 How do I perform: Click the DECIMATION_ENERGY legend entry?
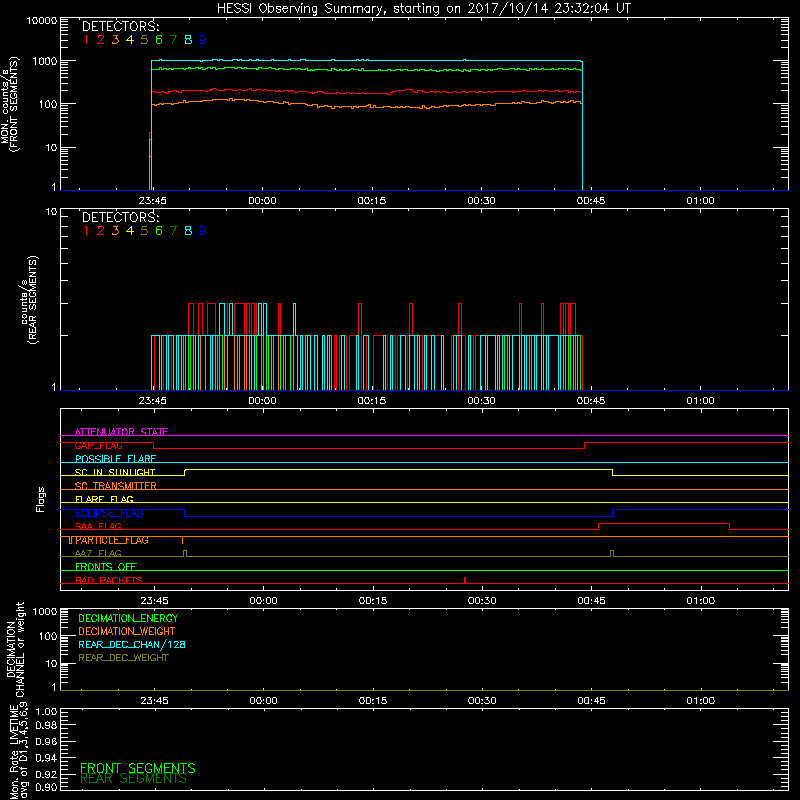[128, 618]
